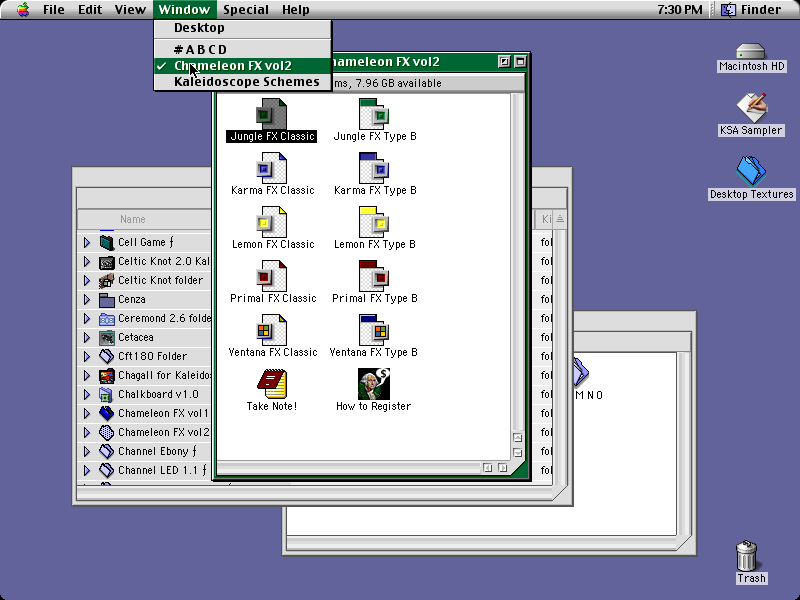Expand the Cft180 Folder triangle

pyautogui.click(x=87, y=357)
